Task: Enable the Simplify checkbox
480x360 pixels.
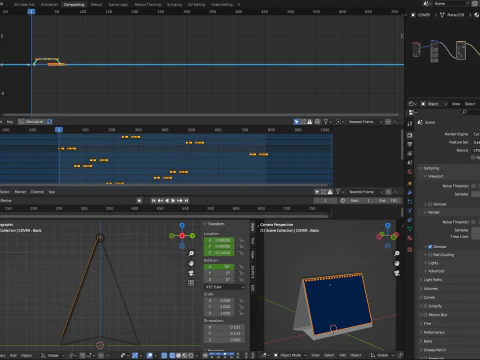Action: [x=425, y=306]
